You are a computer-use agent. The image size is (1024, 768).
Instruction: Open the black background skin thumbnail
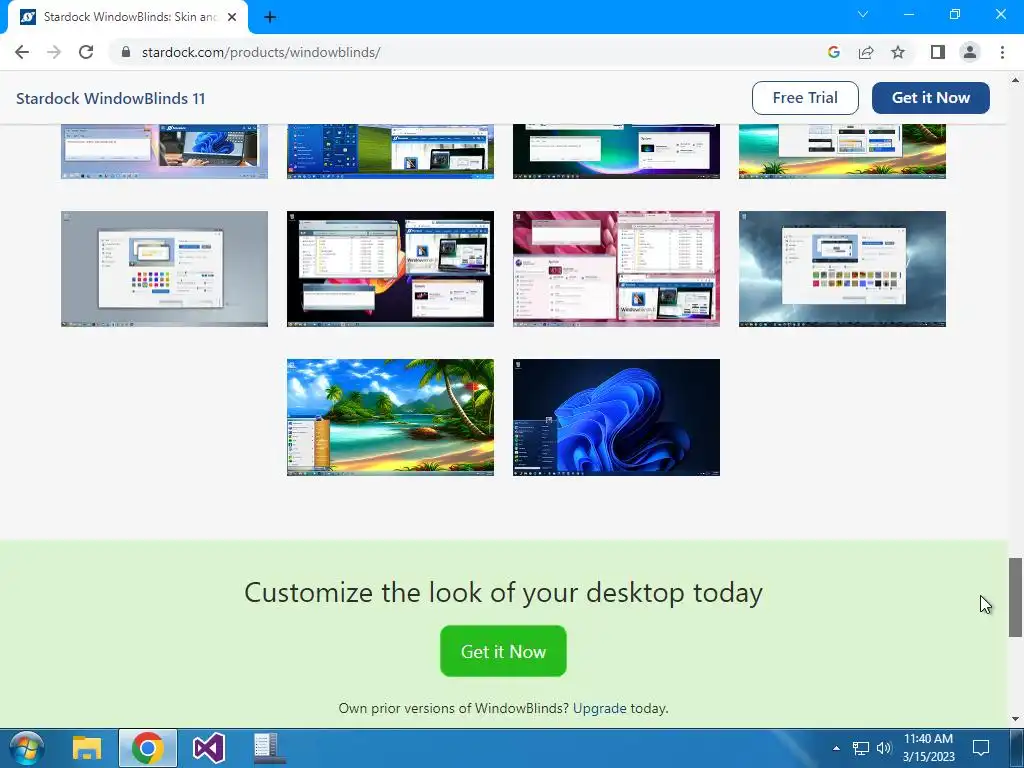pos(391,268)
